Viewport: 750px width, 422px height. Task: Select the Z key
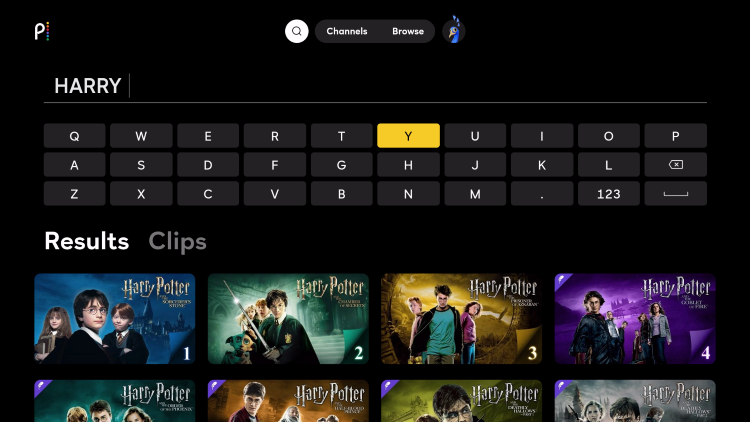tap(74, 194)
